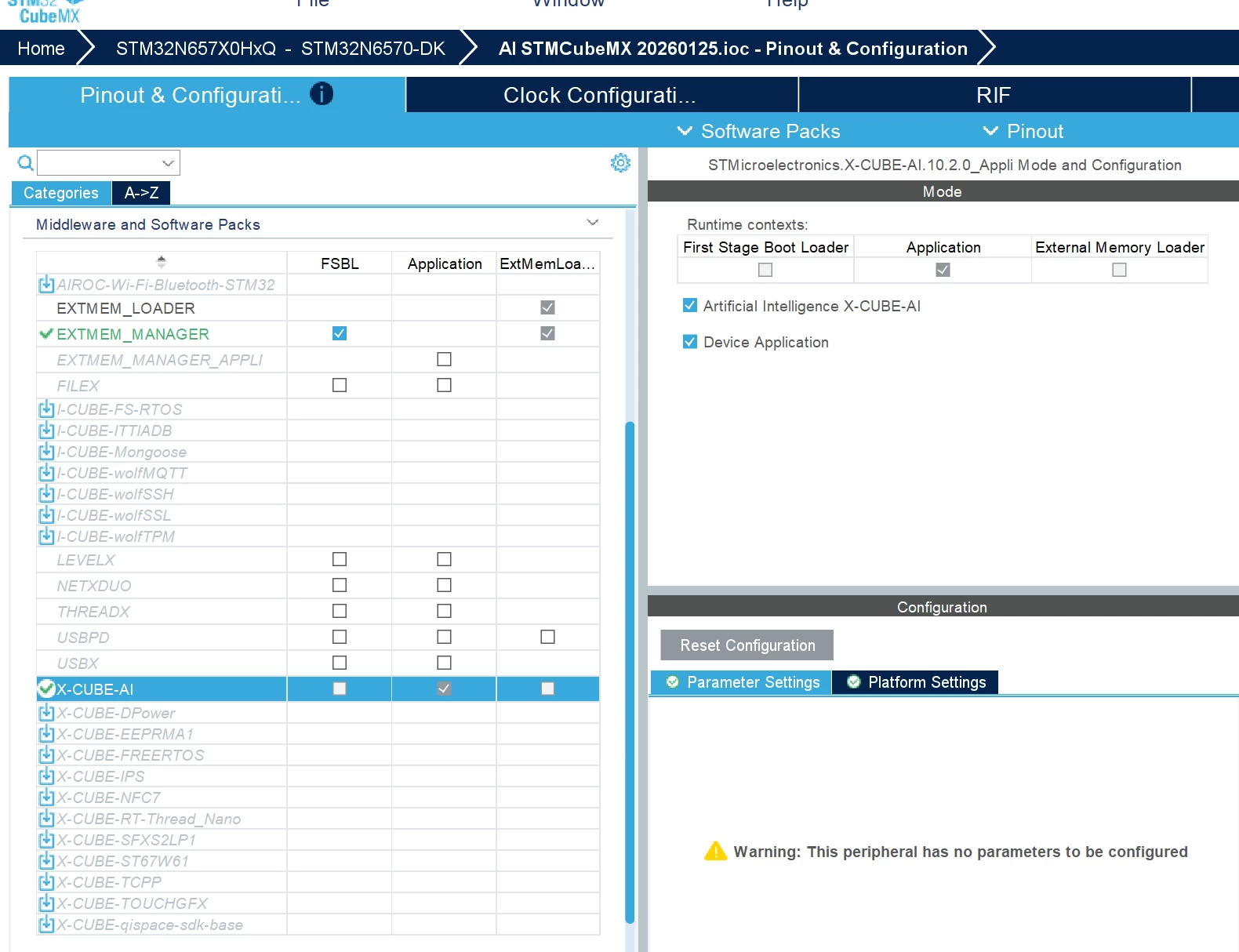This screenshot has height=952, width=1239.
Task: Toggle First Stage Boot Loader runtime context checkbox
Action: point(765,270)
